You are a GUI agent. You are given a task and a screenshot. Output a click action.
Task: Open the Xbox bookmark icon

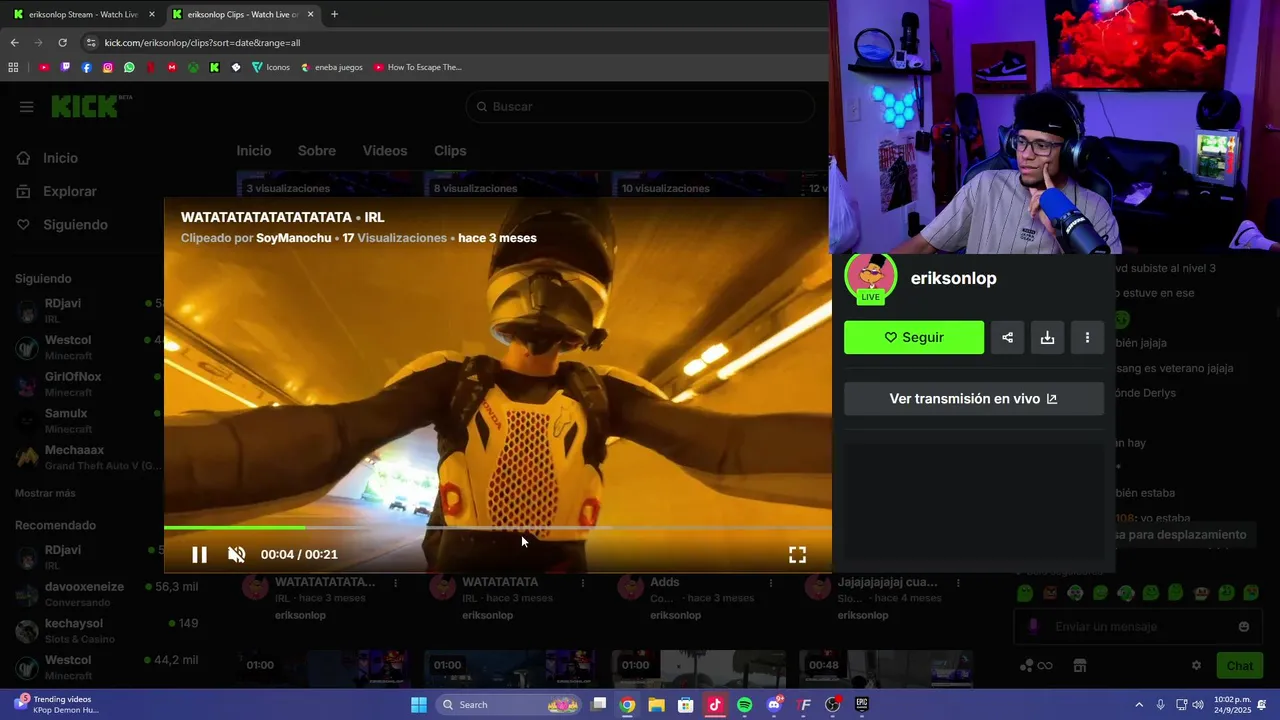click(193, 67)
